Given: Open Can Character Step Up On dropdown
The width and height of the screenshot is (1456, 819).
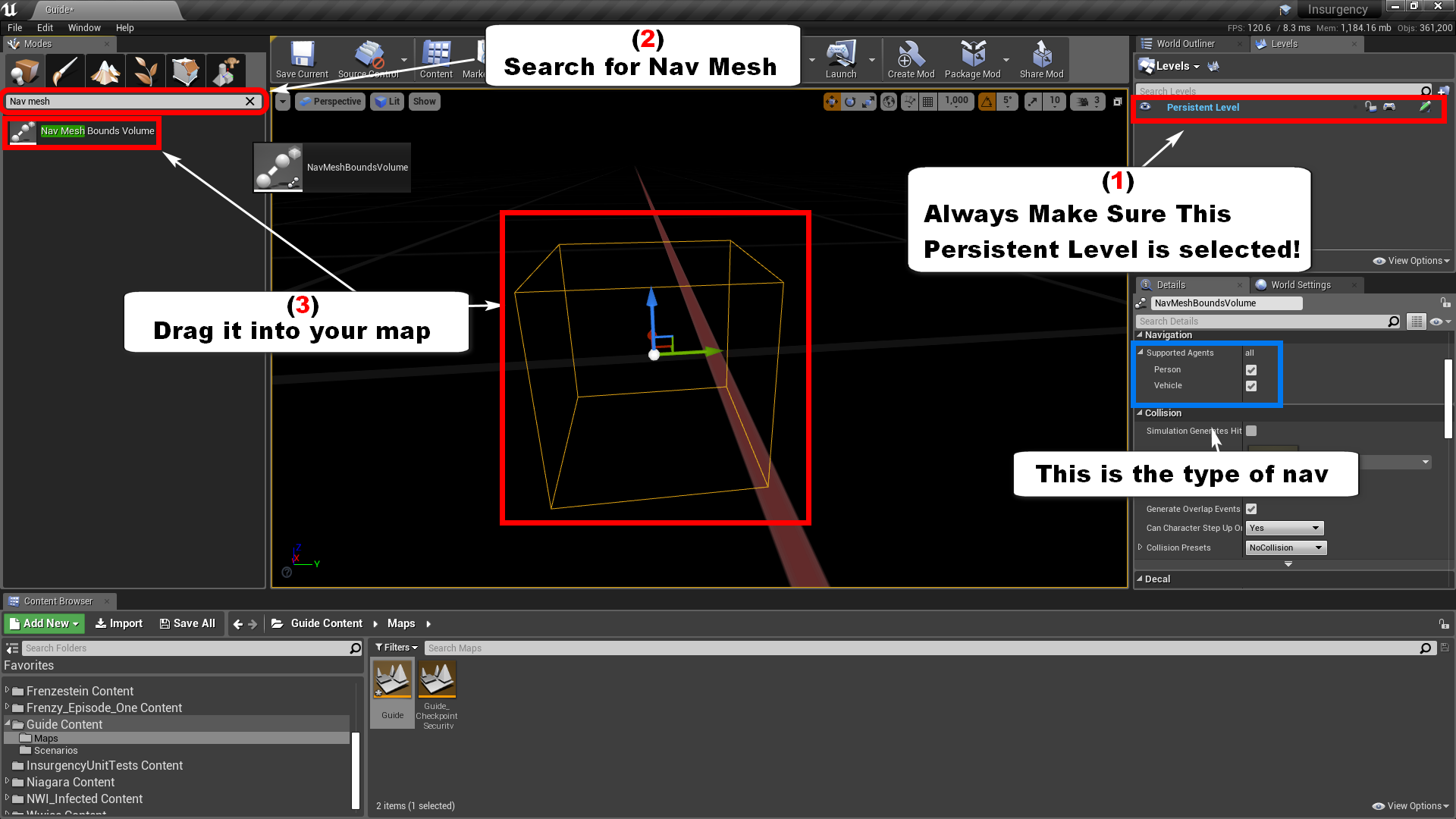Looking at the screenshot, I should (1285, 528).
